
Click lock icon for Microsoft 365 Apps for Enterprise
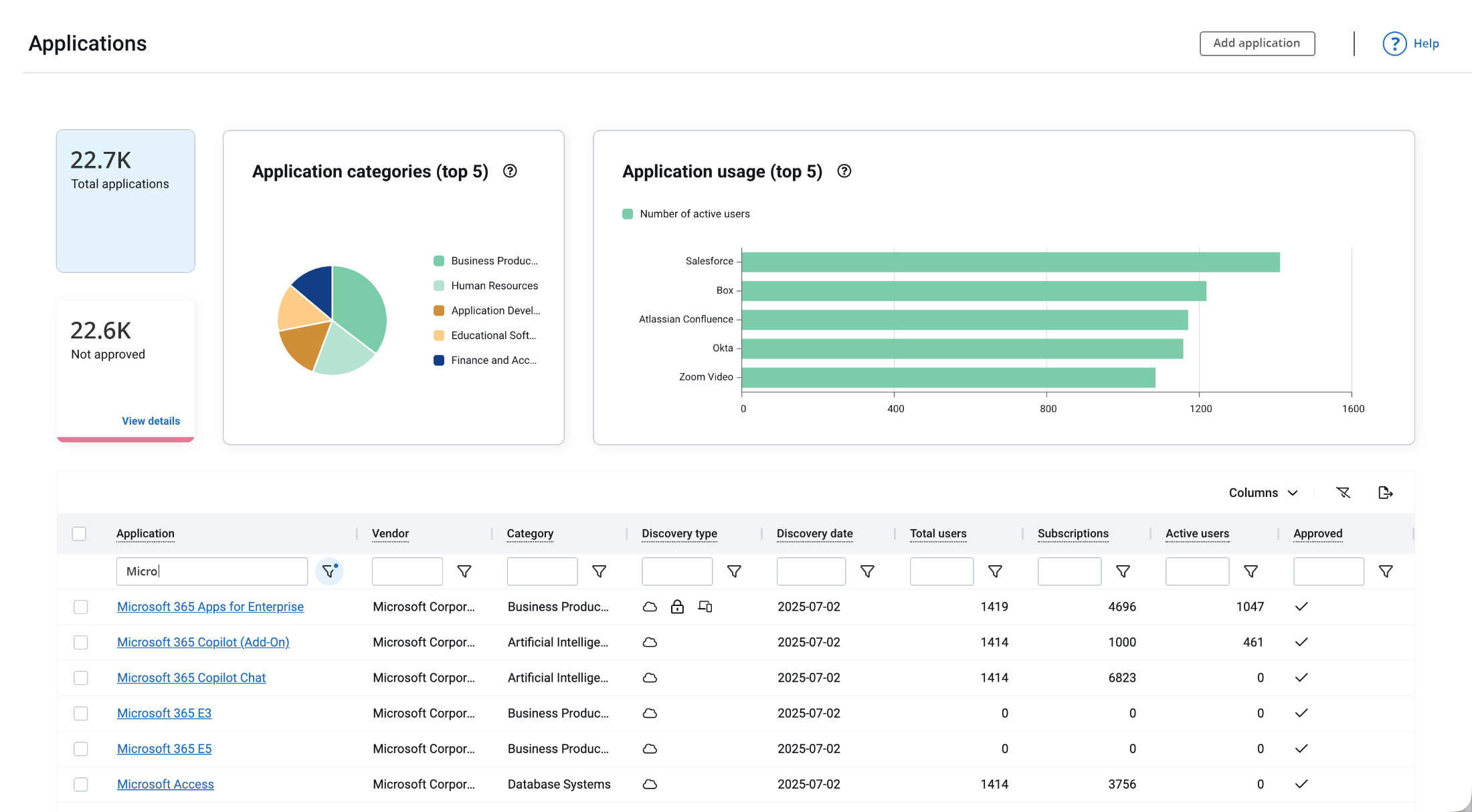(677, 607)
